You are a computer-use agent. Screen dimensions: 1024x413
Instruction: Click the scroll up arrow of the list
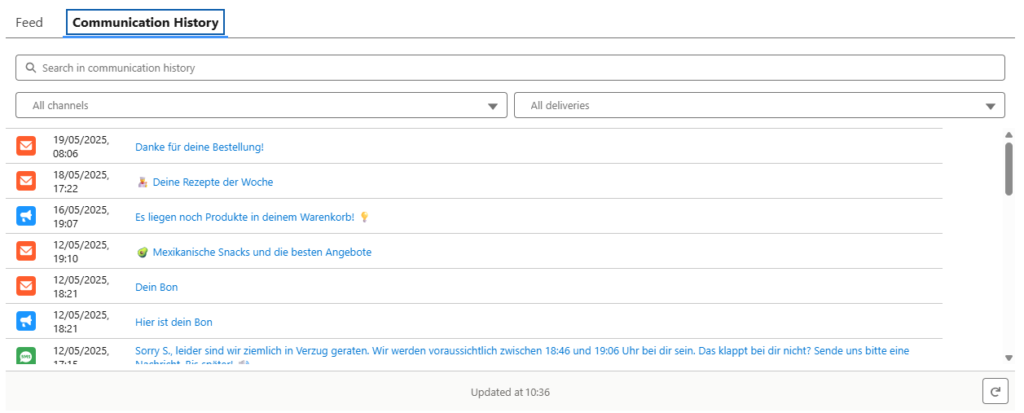[x=1008, y=135]
